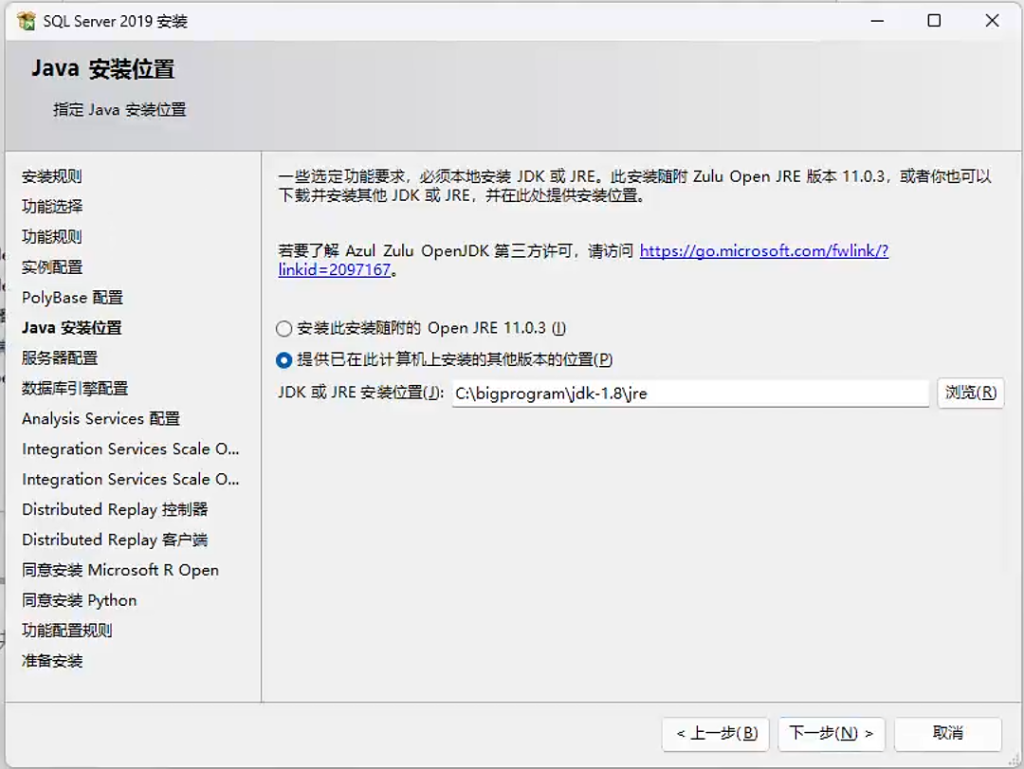This screenshot has height=769, width=1024.
Task: Click Distributed Replay 控制器 step
Action: [x=114, y=509]
